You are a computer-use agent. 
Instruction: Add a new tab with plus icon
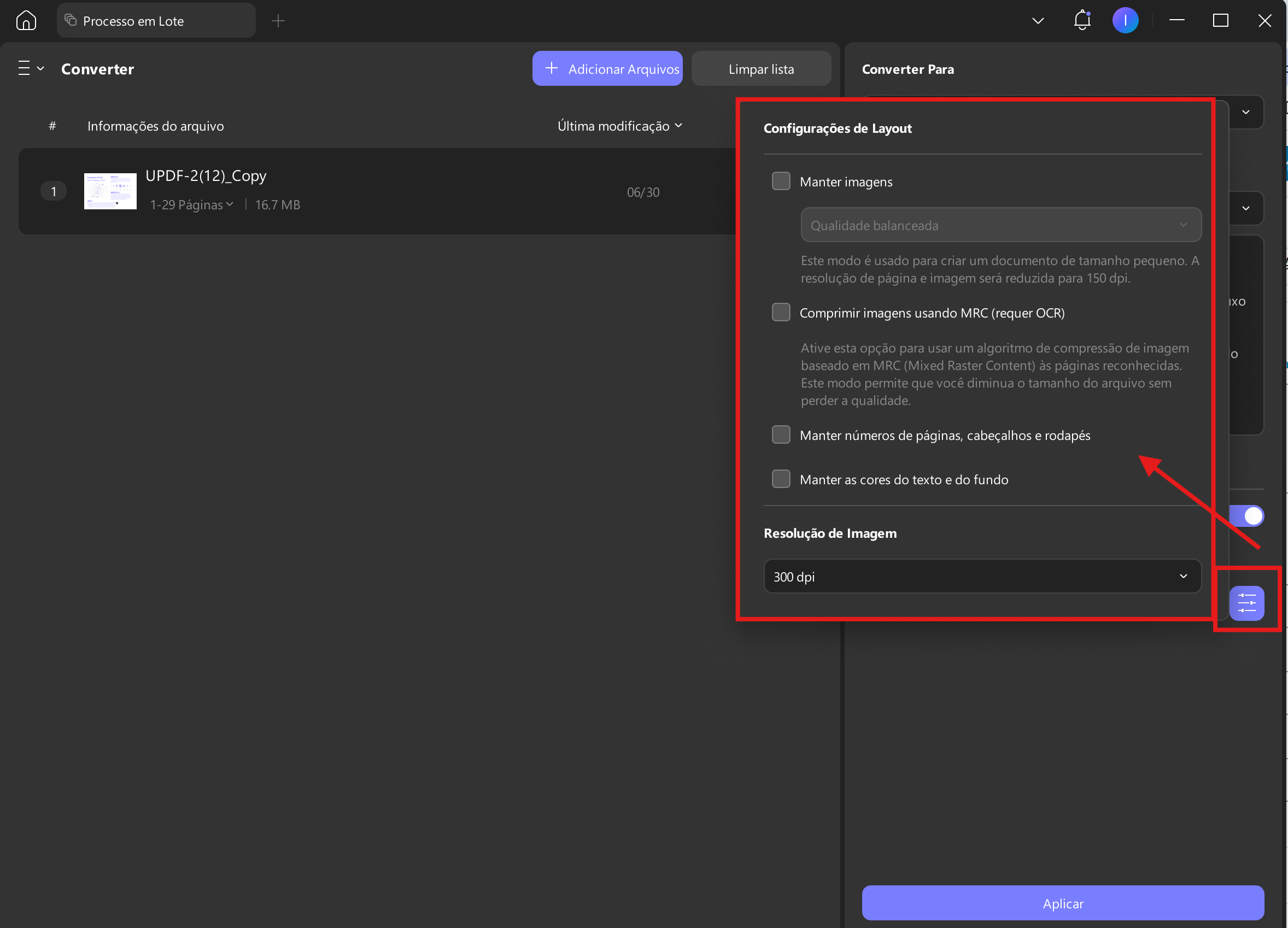(x=278, y=21)
